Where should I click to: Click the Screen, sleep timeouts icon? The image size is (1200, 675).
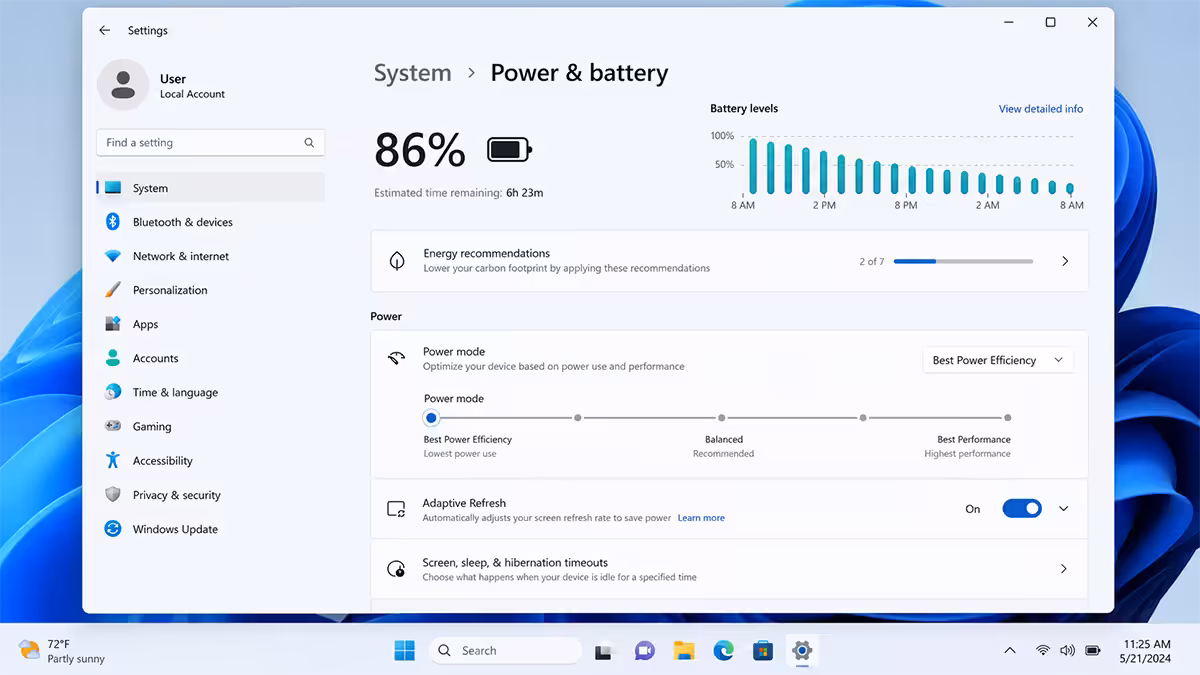pos(396,569)
